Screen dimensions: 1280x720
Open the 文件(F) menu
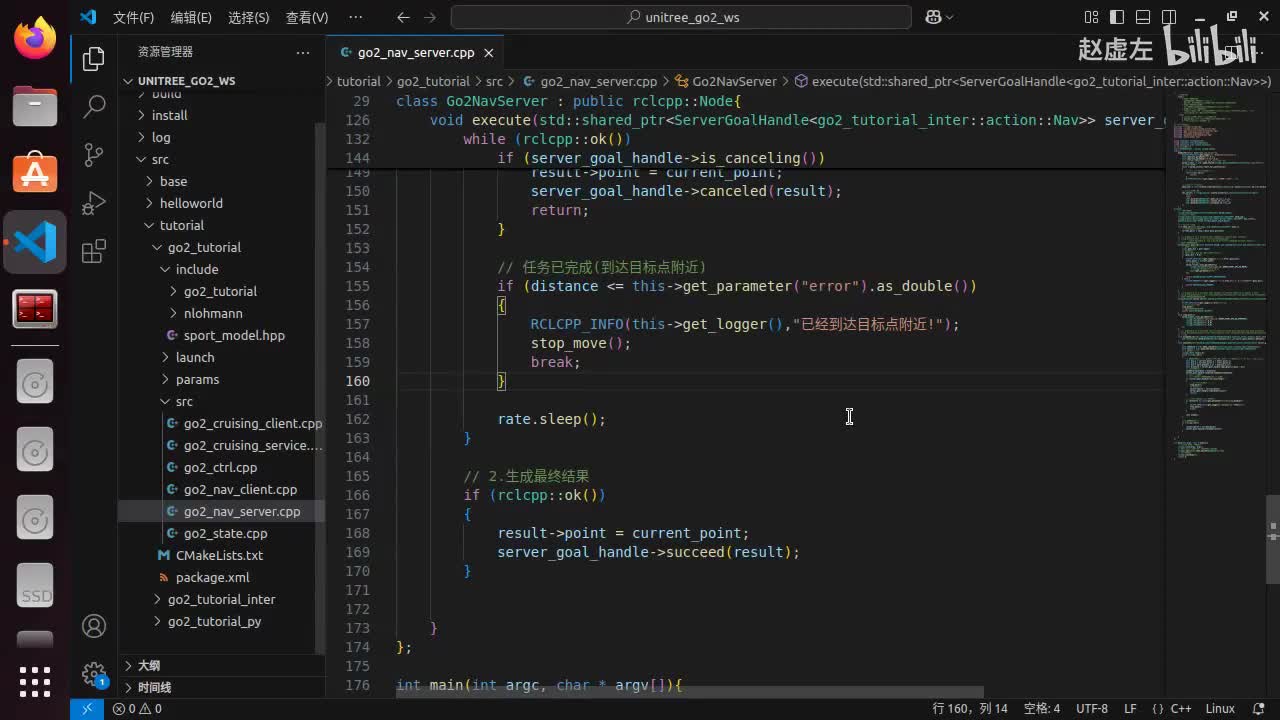133,17
